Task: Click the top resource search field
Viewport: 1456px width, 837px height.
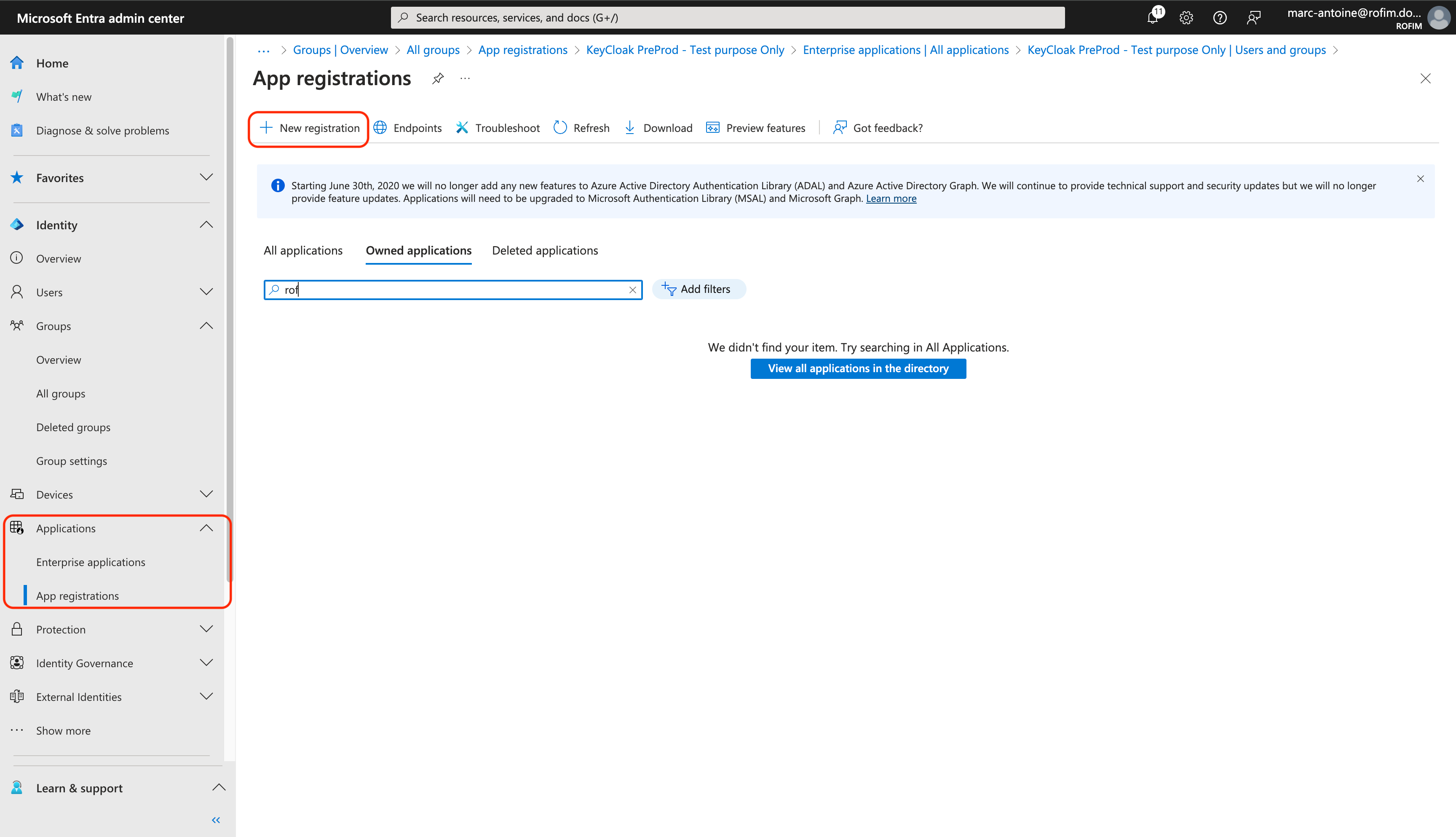Action: [727, 18]
